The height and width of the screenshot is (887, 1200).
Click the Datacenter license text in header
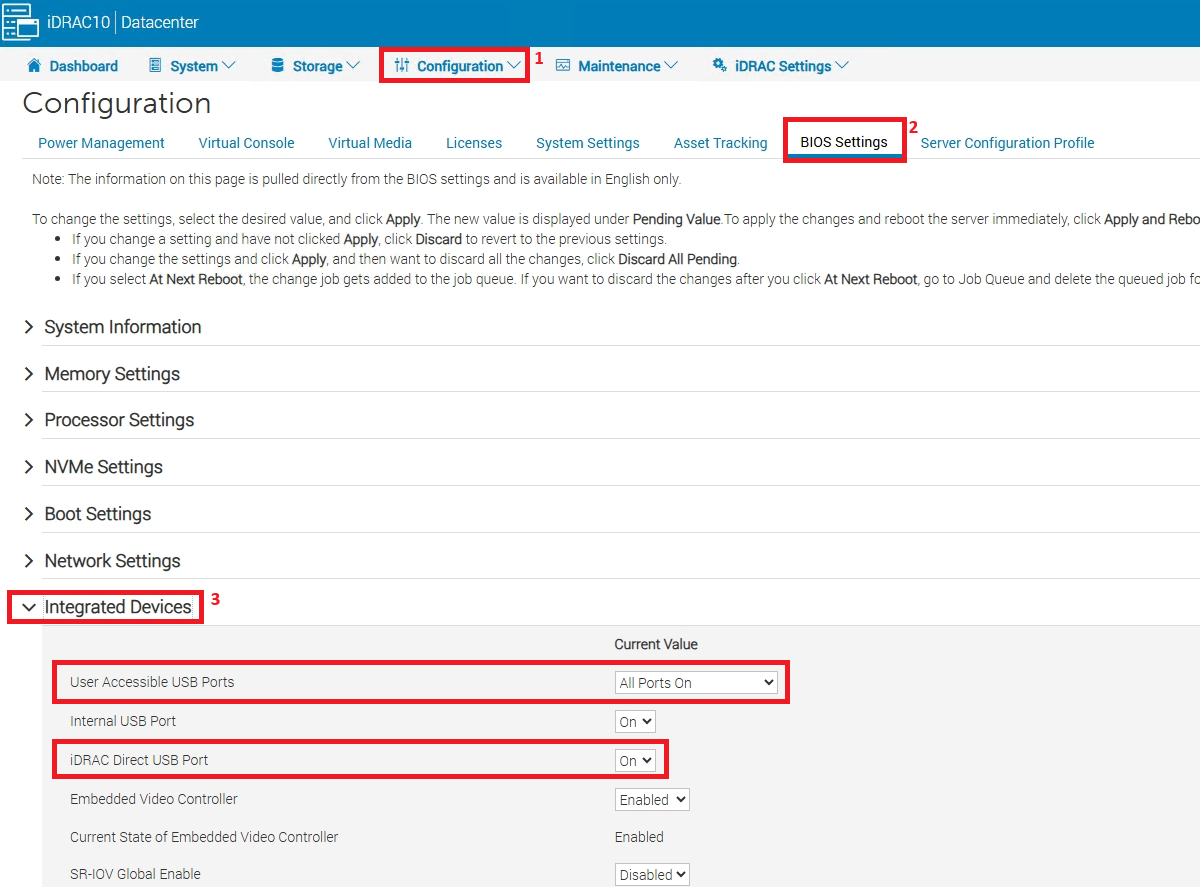[162, 22]
